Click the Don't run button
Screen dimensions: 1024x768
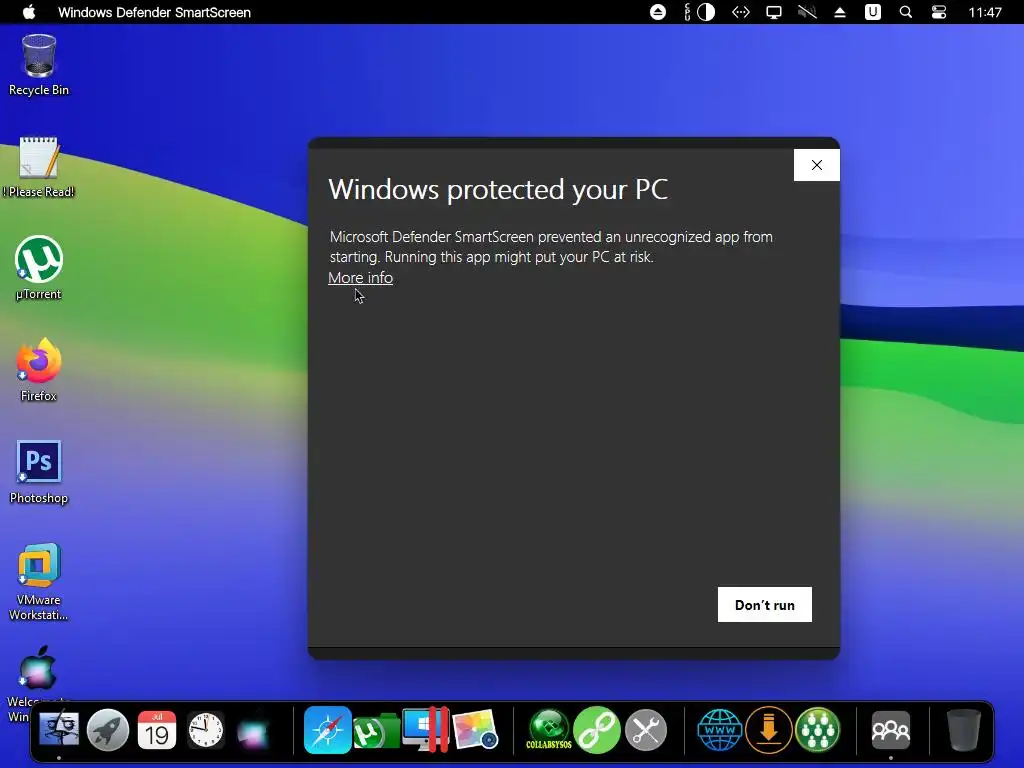click(x=765, y=605)
